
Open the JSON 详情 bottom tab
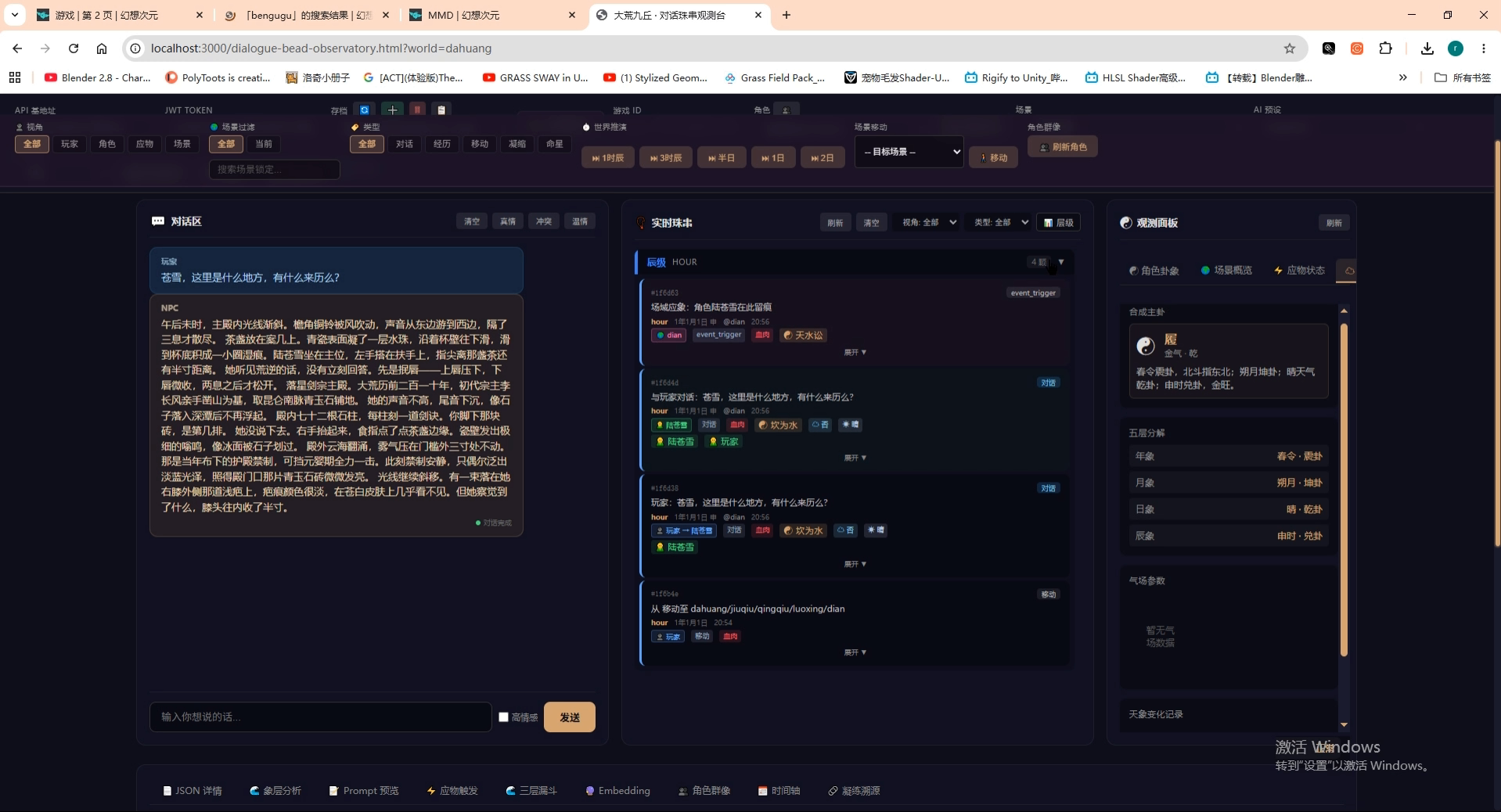coord(193,791)
